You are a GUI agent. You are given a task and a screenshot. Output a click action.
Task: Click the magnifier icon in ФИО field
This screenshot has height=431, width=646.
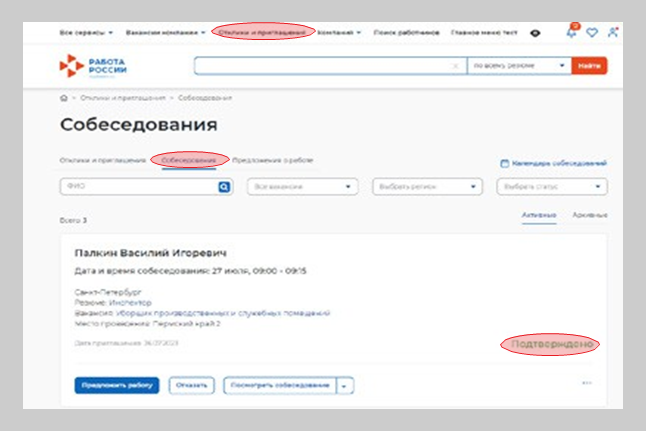(225, 186)
